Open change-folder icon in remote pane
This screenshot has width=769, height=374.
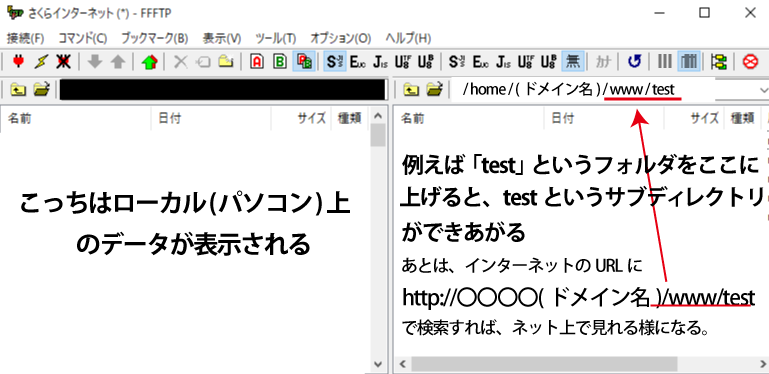click(x=435, y=90)
